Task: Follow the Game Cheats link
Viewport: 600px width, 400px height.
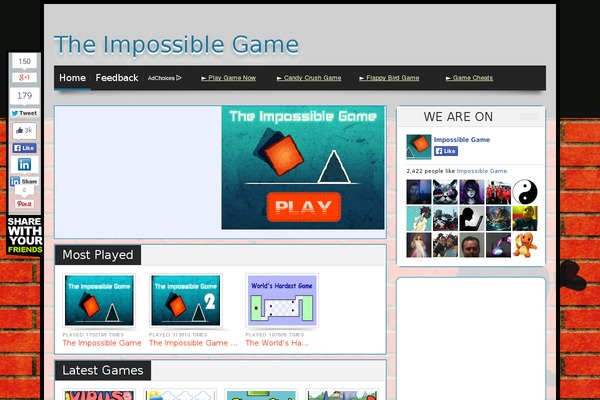Action: pyautogui.click(x=469, y=78)
